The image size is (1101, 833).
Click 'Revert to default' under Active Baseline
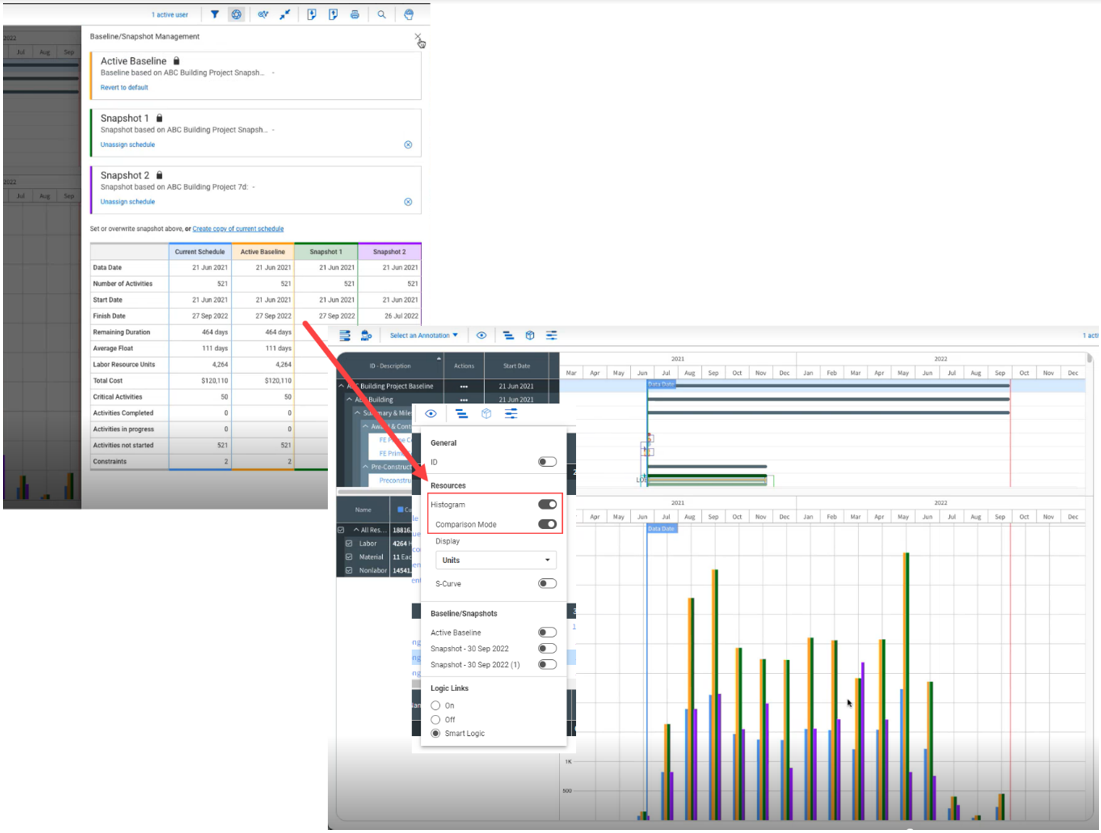tap(124, 88)
